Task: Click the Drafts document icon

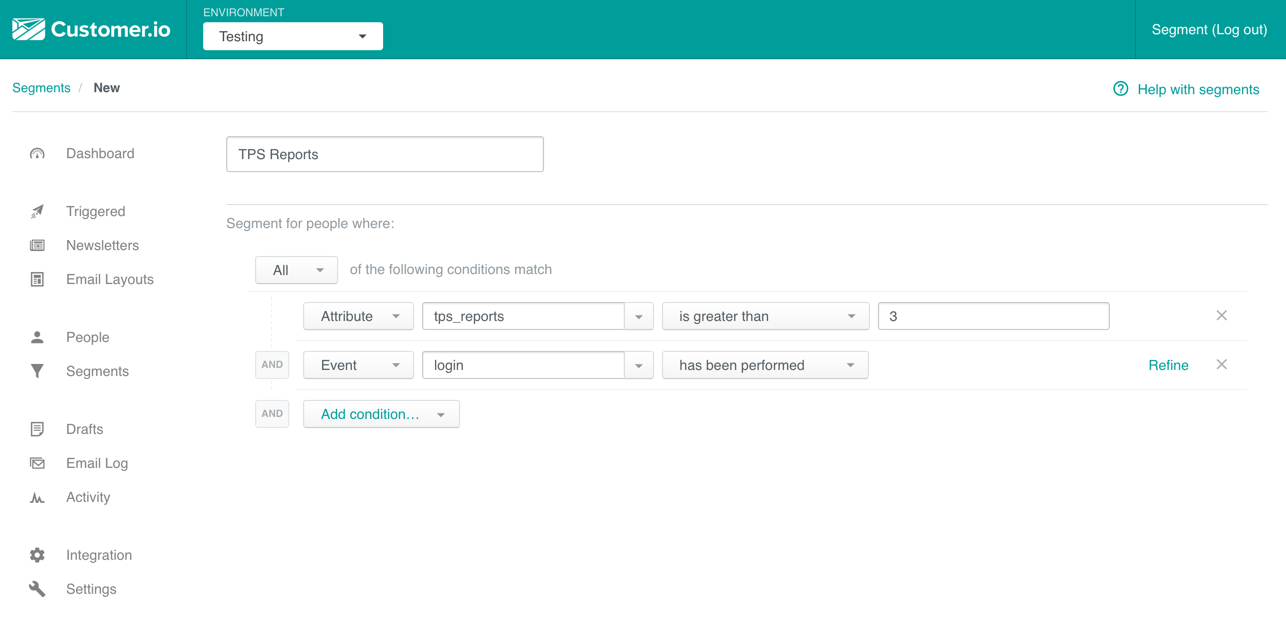Action: [37, 430]
